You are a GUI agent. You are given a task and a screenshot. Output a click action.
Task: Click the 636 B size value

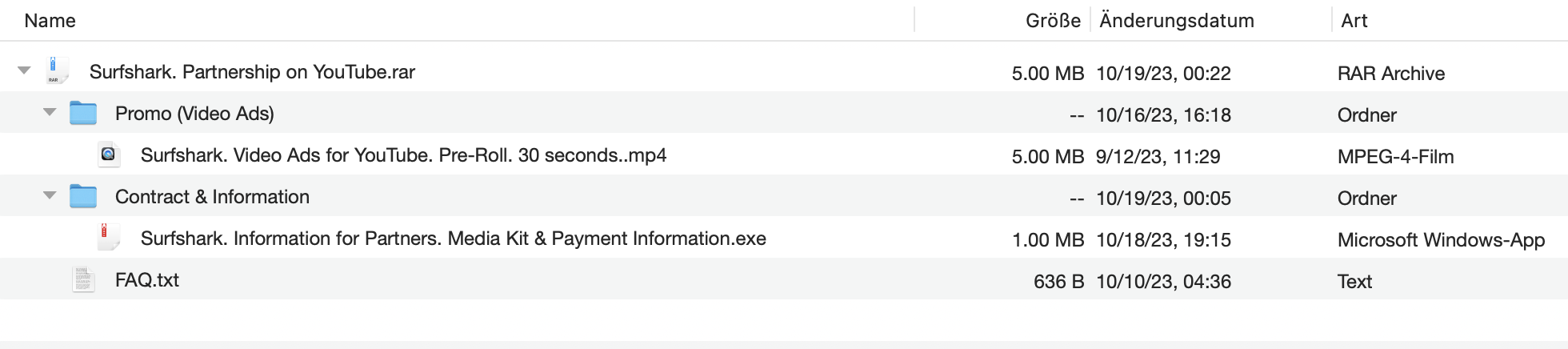pyautogui.click(x=1058, y=282)
